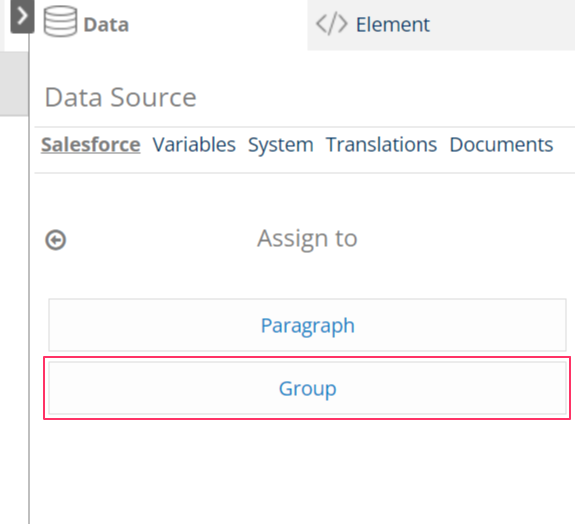The height and width of the screenshot is (524, 575).
Task: Switch to the Variables data source
Action: point(194,144)
